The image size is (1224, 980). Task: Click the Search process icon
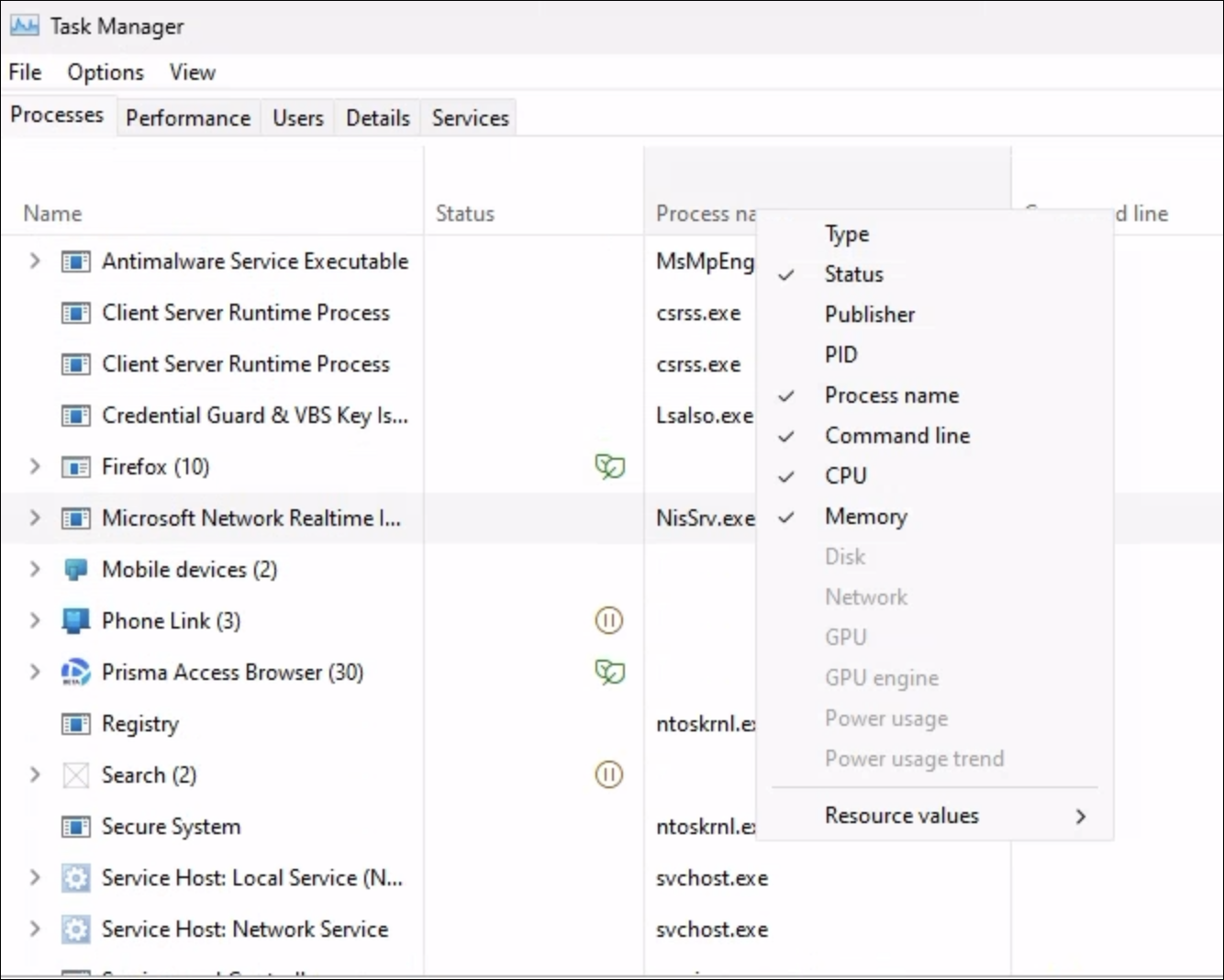click(x=75, y=775)
